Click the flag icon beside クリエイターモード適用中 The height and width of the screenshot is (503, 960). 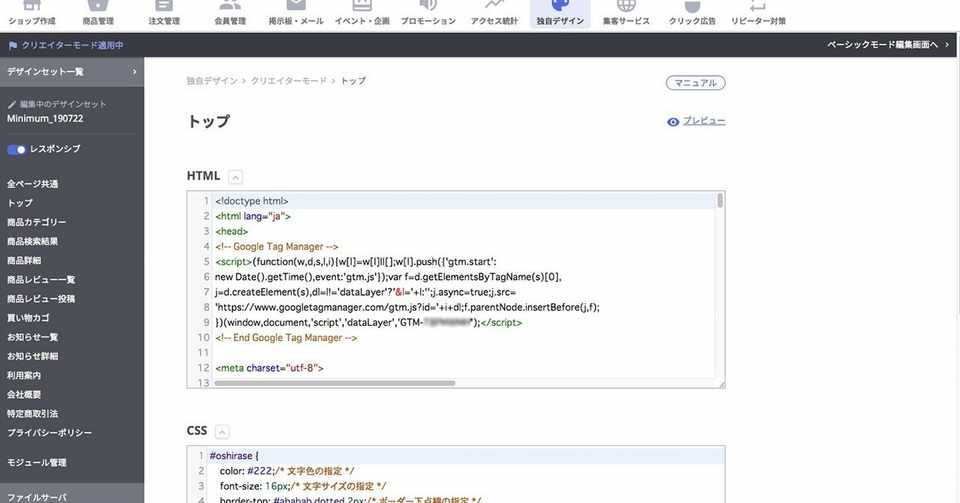click(12, 45)
